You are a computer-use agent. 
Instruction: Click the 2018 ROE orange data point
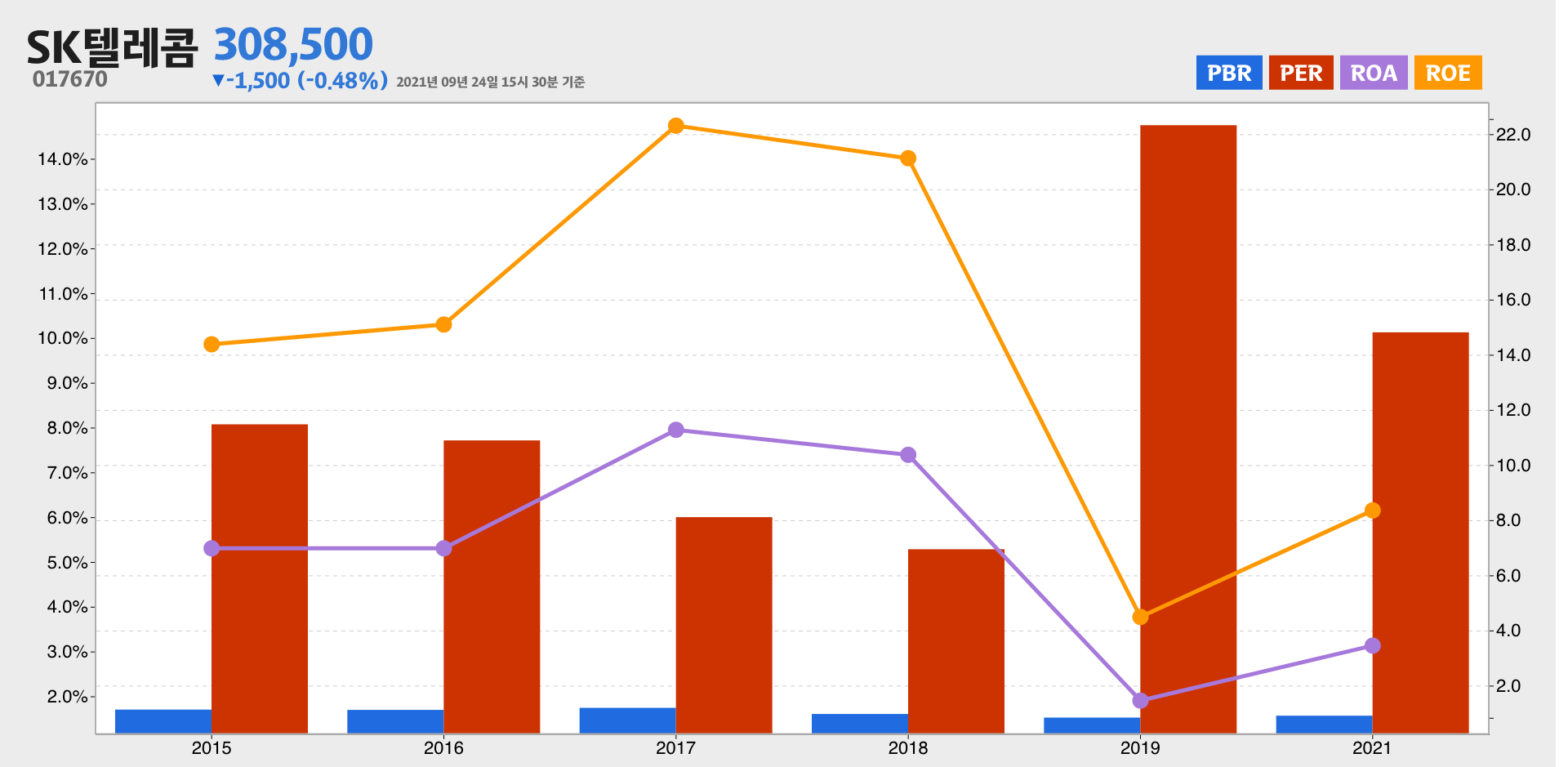click(x=908, y=158)
